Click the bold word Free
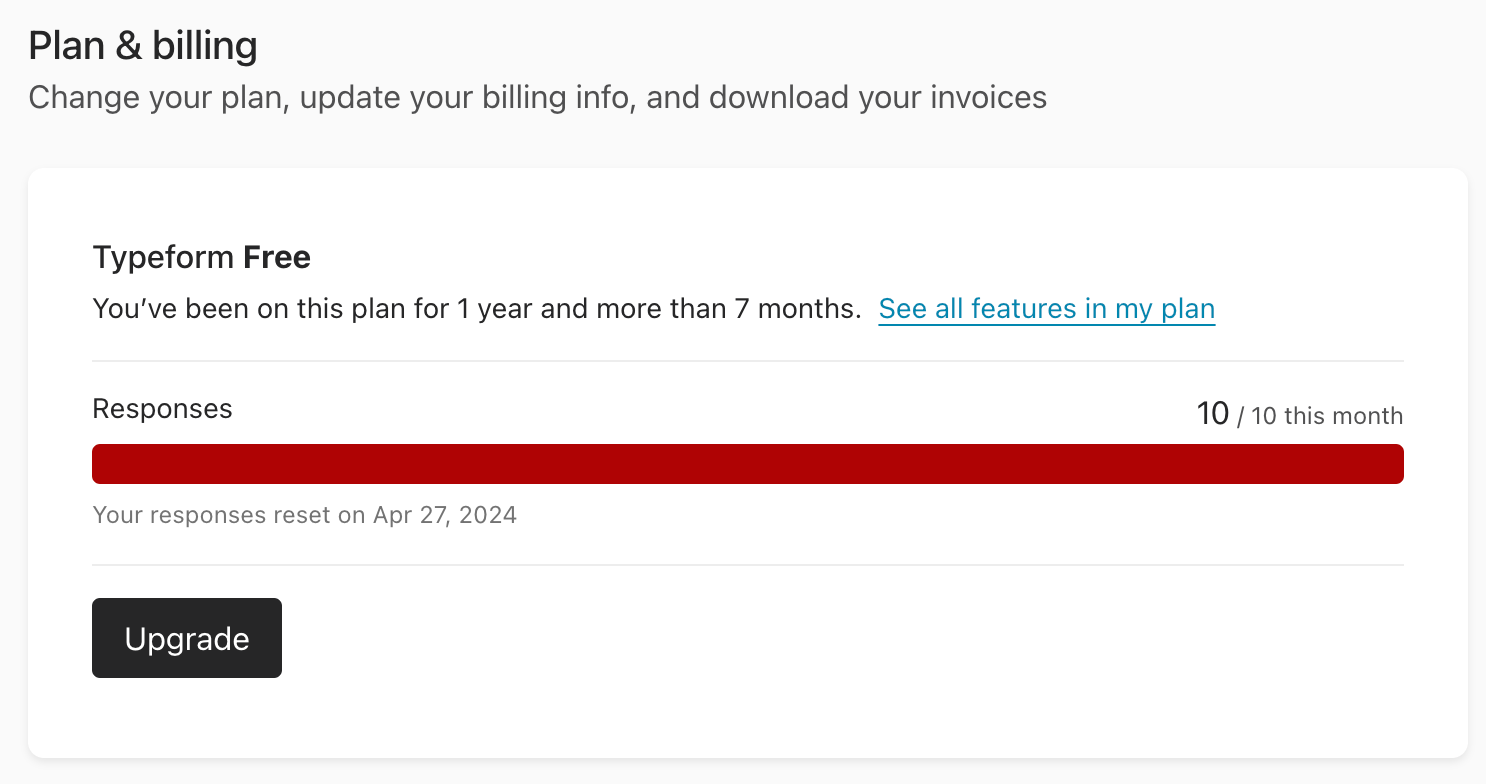 tap(277, 258)
